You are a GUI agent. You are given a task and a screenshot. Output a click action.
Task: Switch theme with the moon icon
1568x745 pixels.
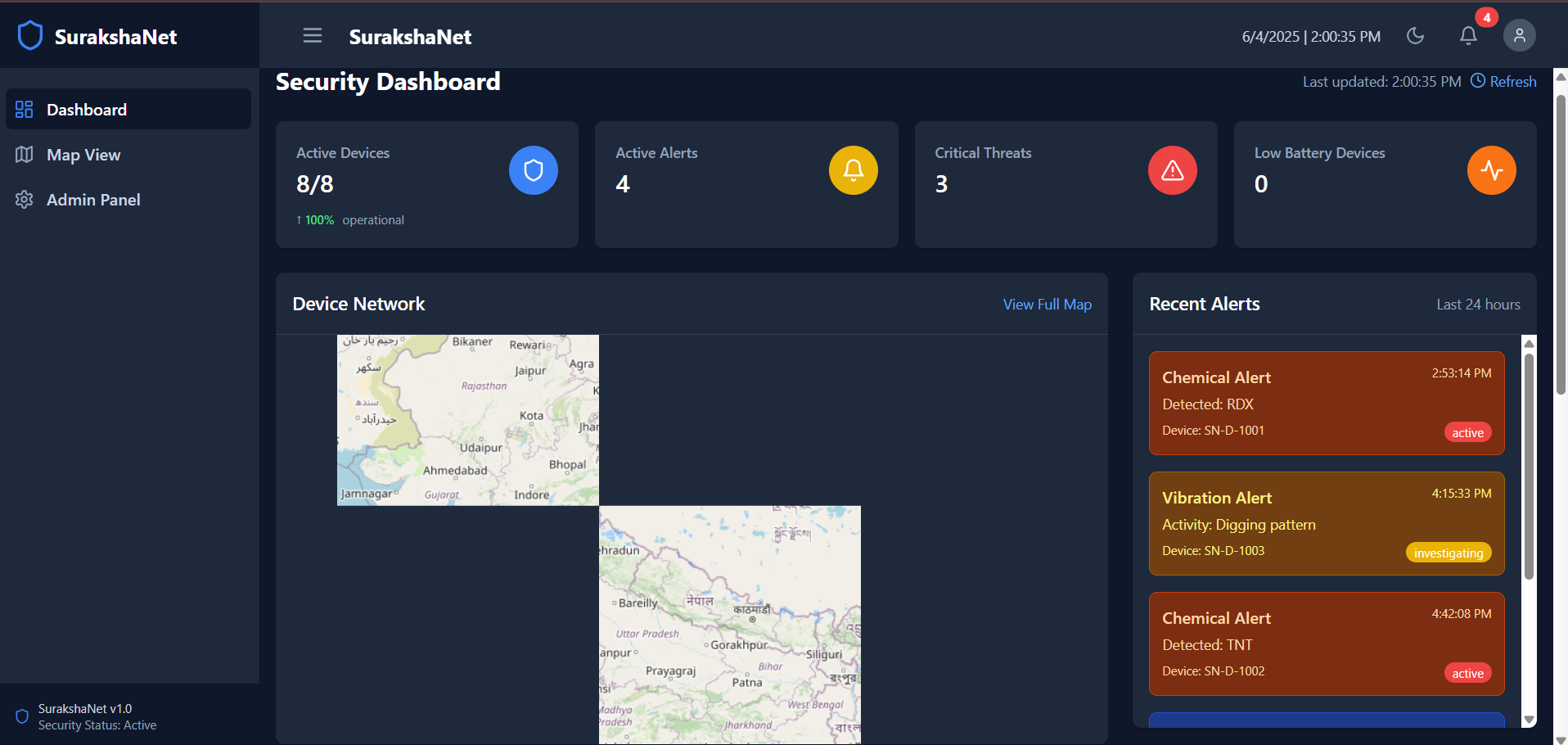coord(1415,36)
